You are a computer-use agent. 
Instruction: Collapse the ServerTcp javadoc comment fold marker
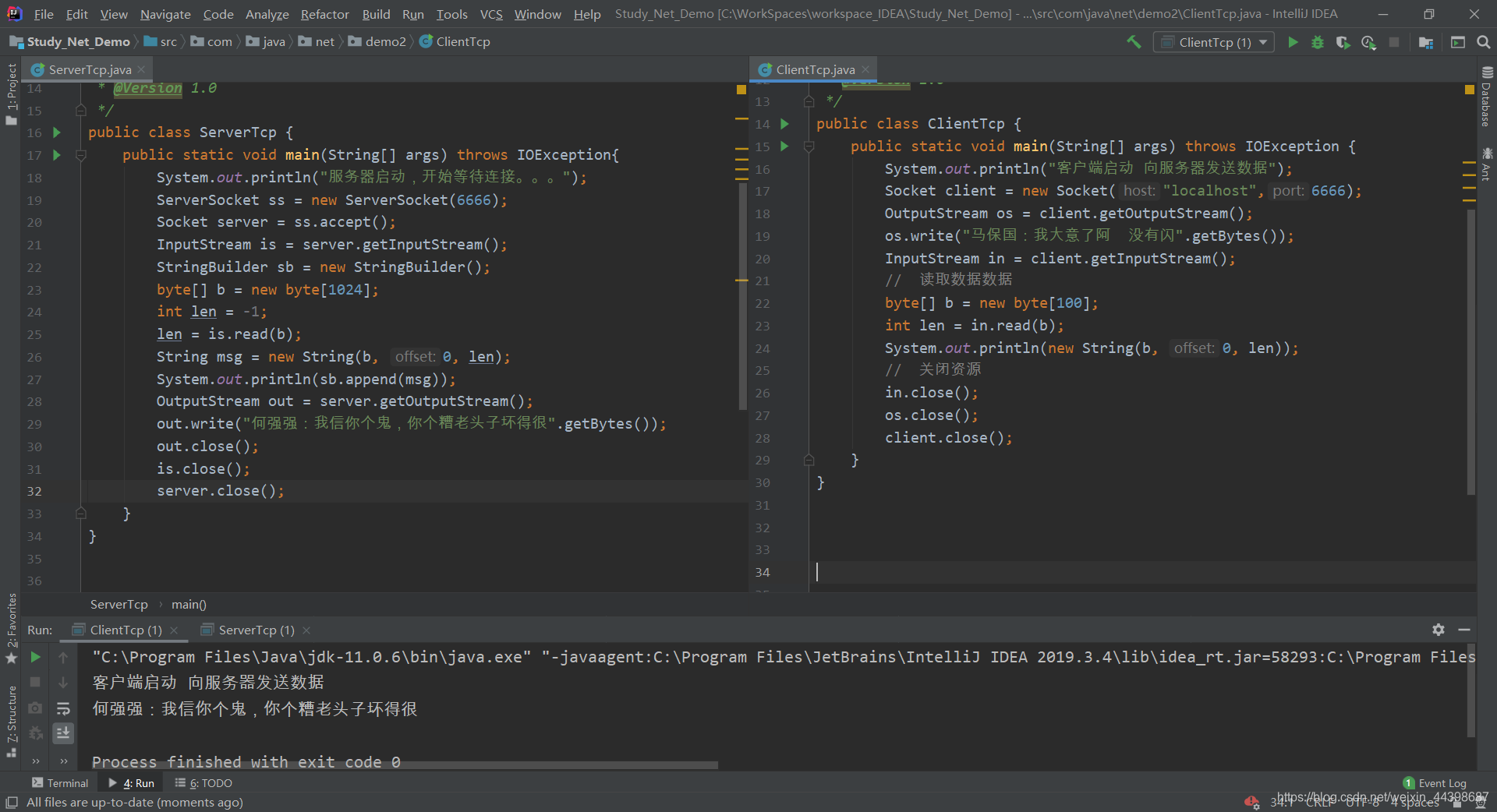coord(80,111)
